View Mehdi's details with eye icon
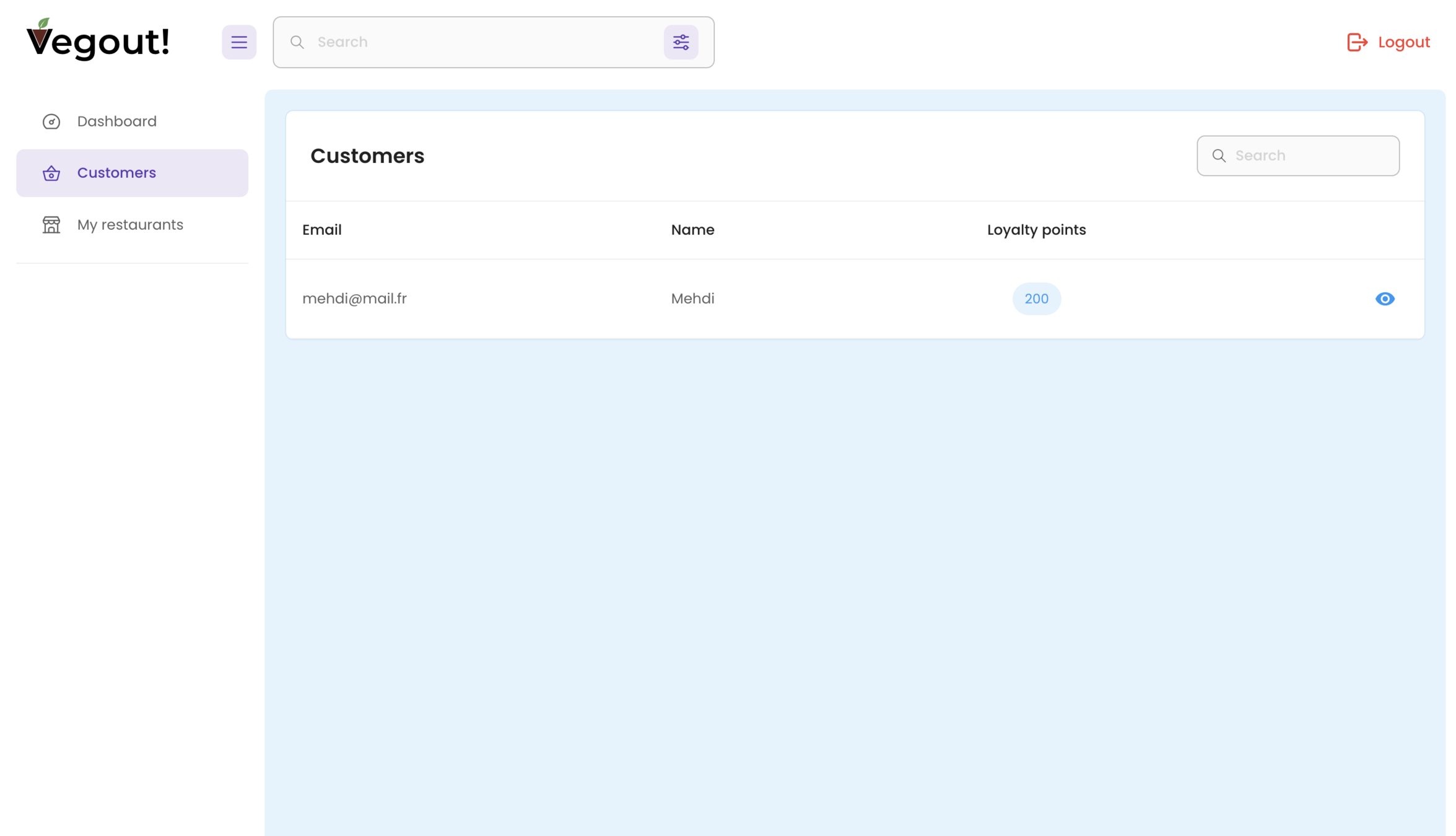The image size is (1456, 836). [x=1384, y=298]
